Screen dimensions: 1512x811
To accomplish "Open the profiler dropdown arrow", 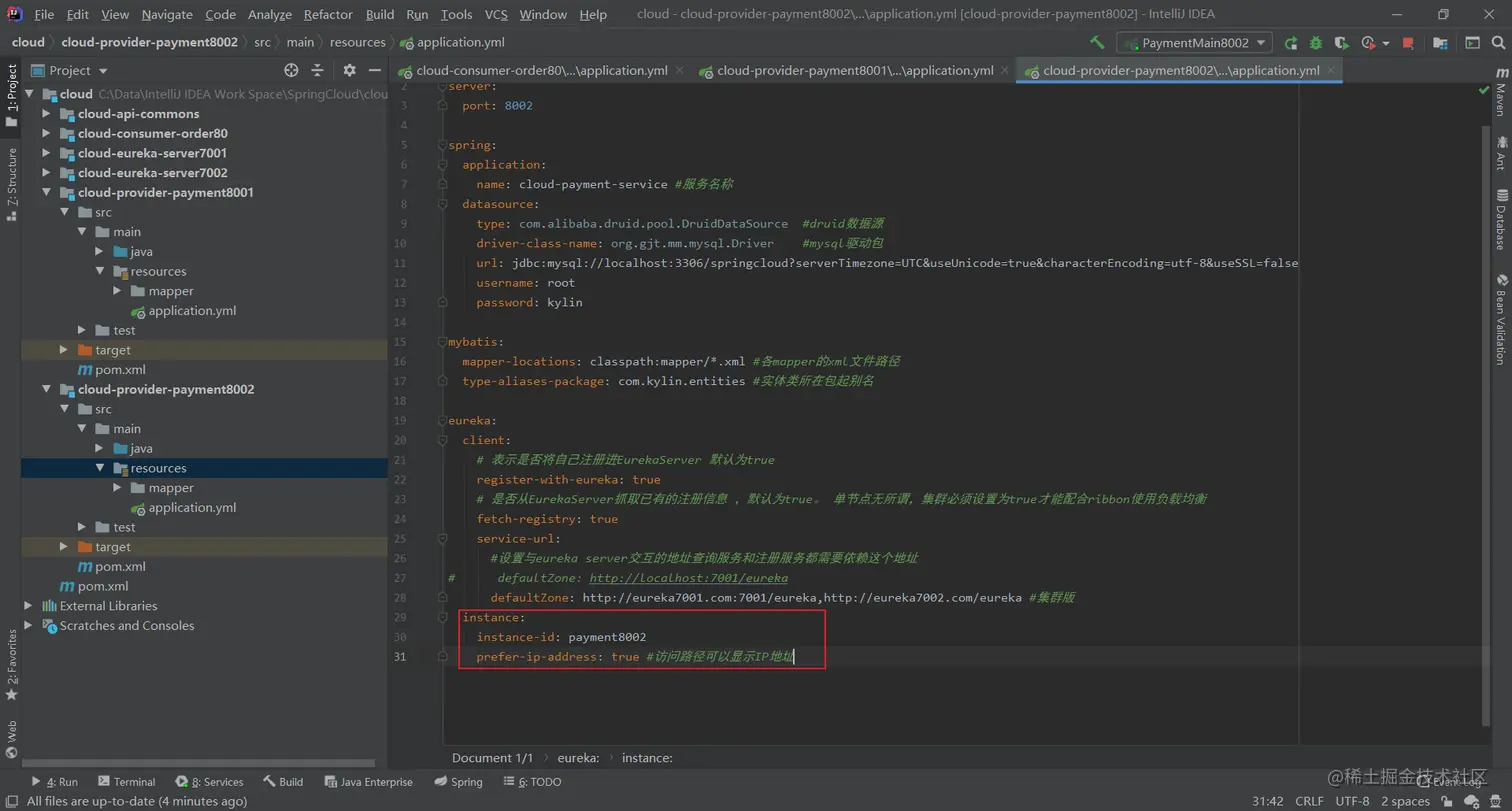I will [x=1386, y=43].
